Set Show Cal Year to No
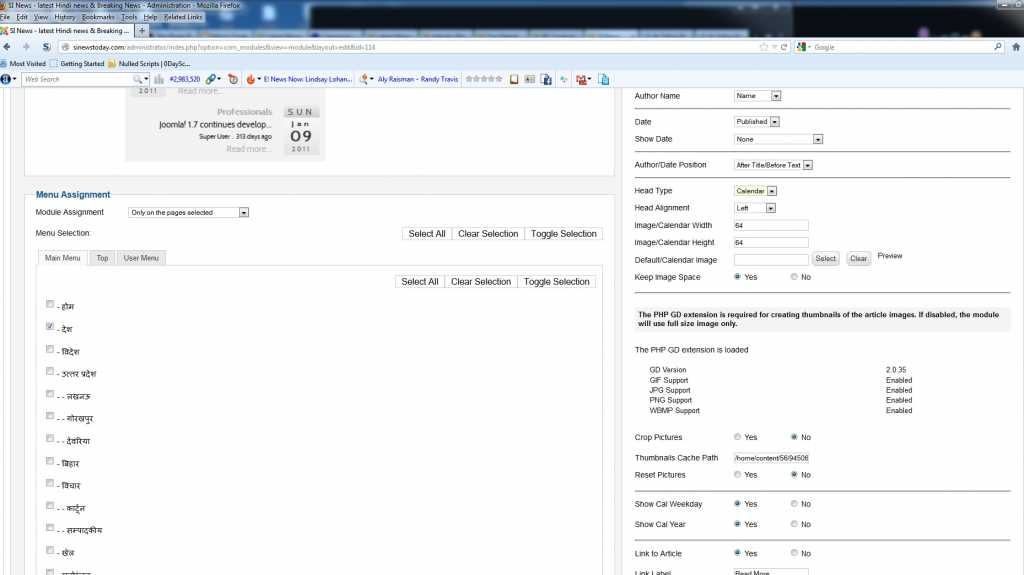Image resolution: width=1024 pixels, height=575 pixels. pos(793,524)
